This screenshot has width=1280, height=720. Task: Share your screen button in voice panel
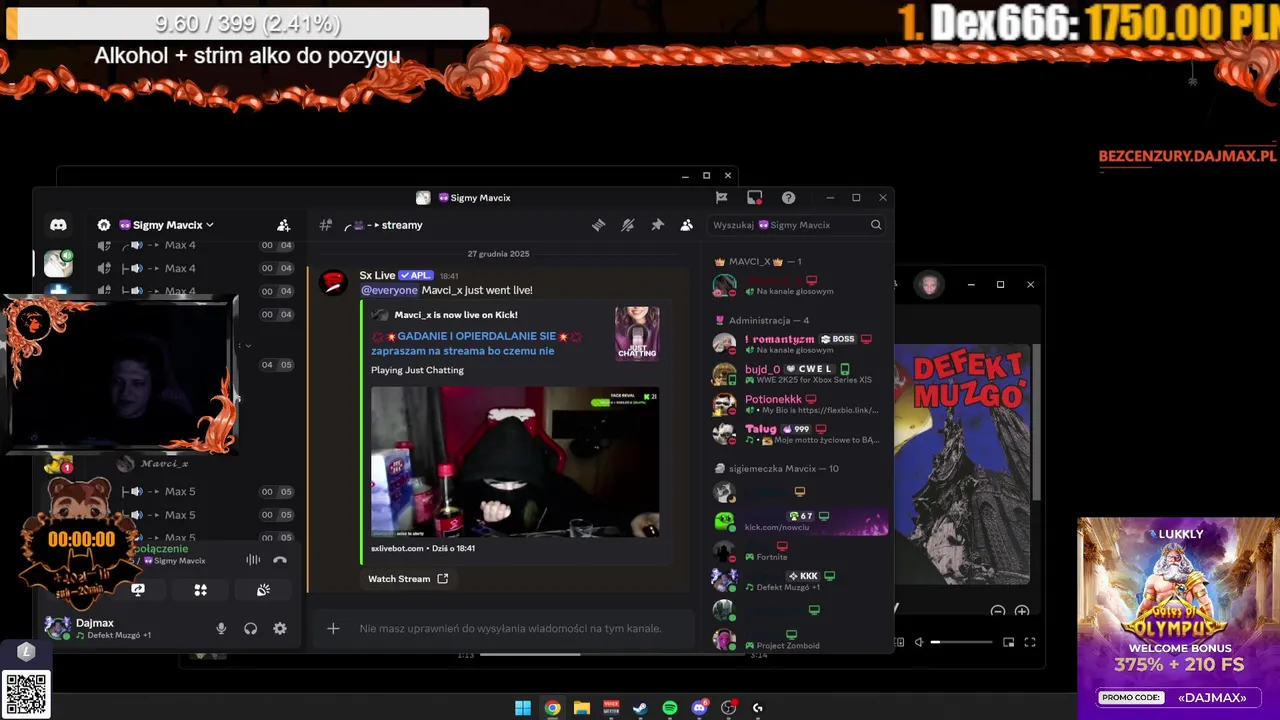(x=138, y=590)
